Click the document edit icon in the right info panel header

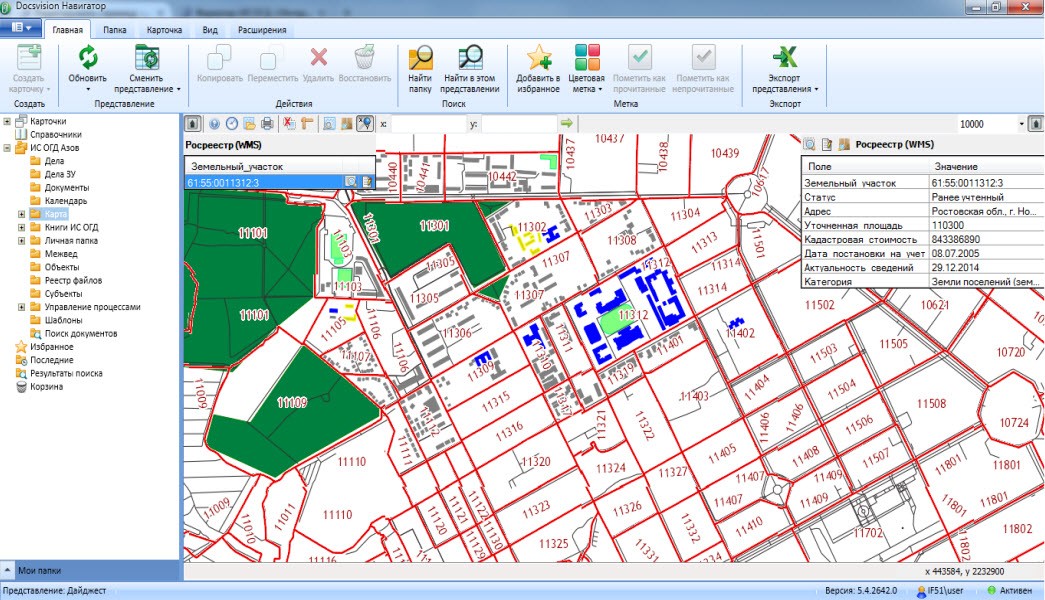(x=827, y=144)
